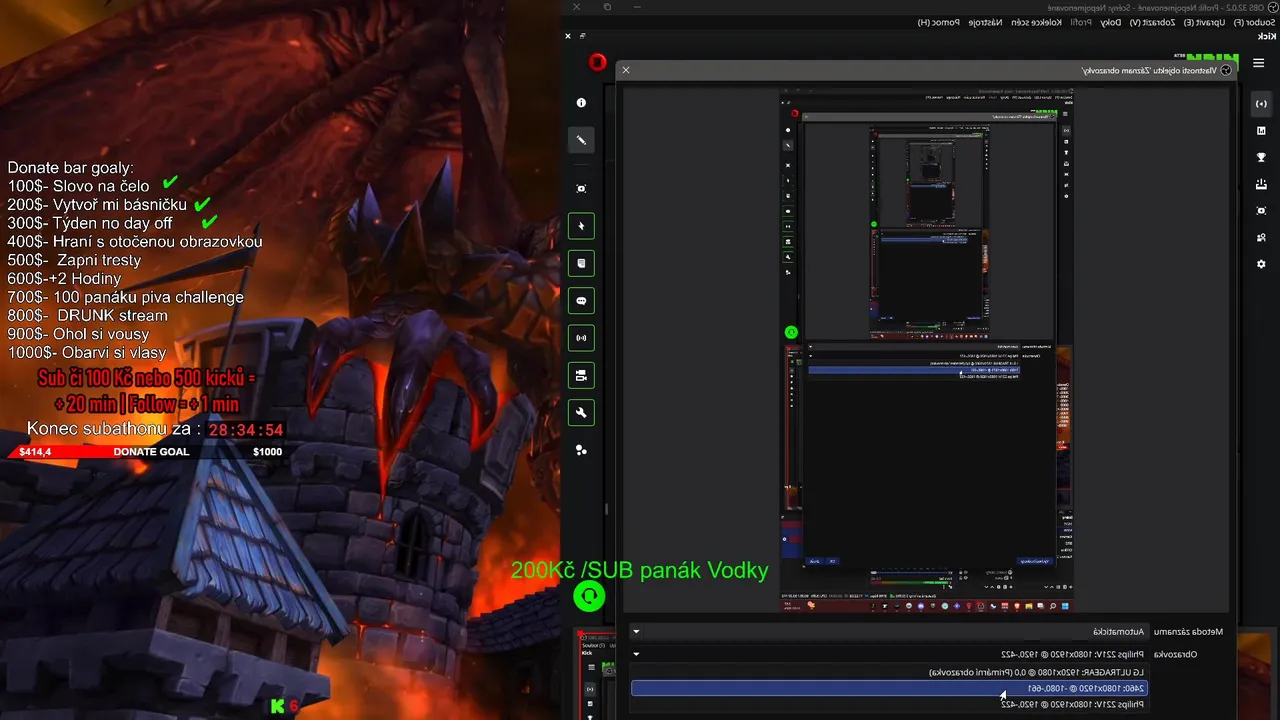The width and height of the screenshot is (1280, 720).
Task: Select Philips 221V bottom list option
Action: click(889, 704)
